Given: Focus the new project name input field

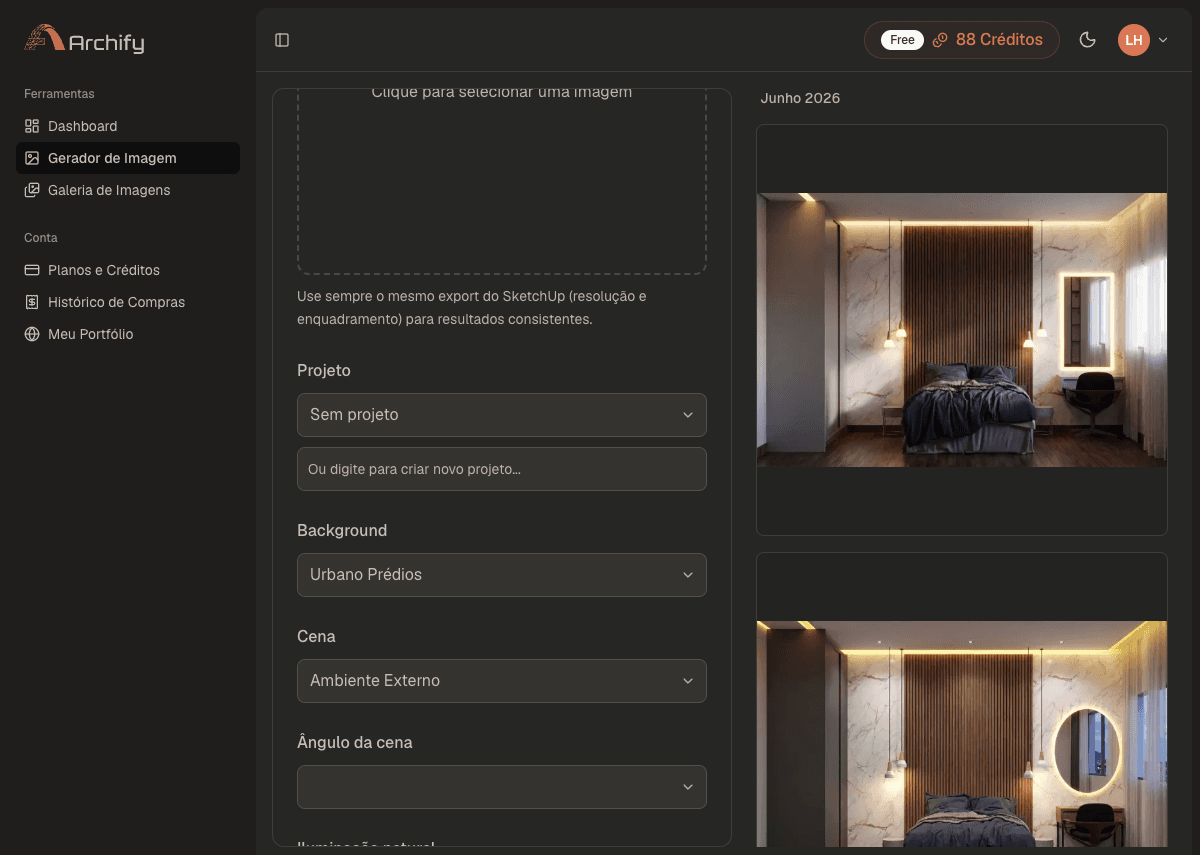Looking at the screenshot, I should [502, 469].
